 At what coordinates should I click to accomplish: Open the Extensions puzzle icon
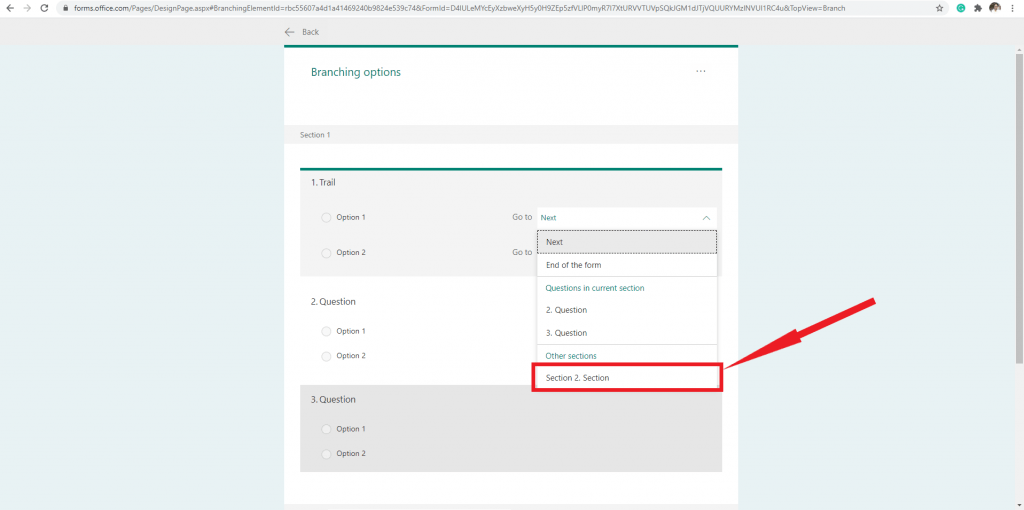(978, 7)
